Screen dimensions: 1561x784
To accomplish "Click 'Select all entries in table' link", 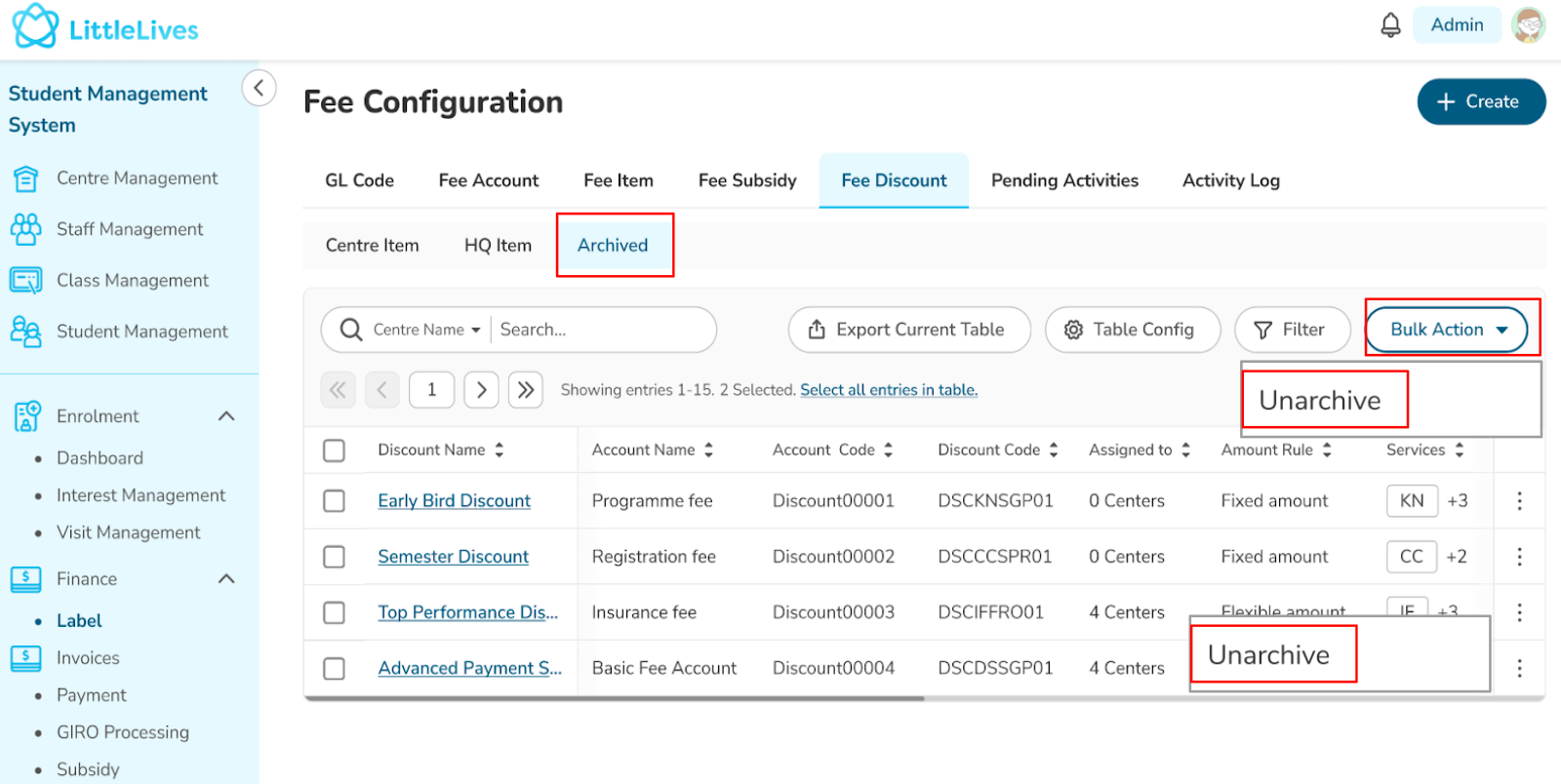I will coord(888,390).
